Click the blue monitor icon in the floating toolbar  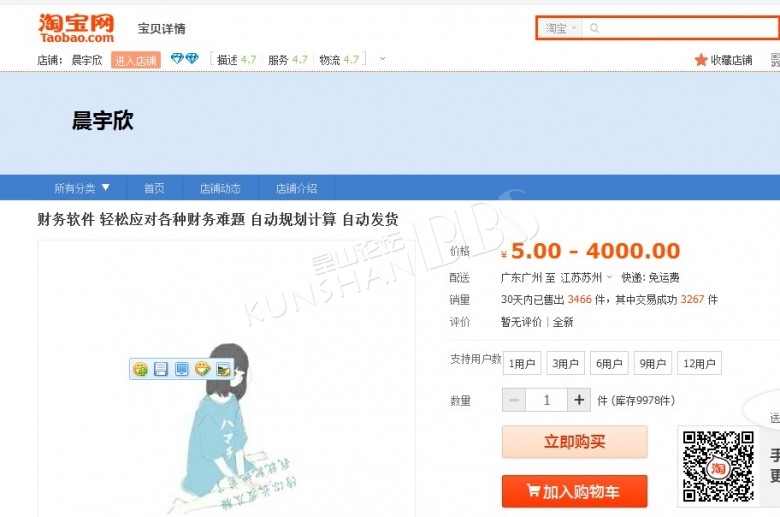(182, 369)
